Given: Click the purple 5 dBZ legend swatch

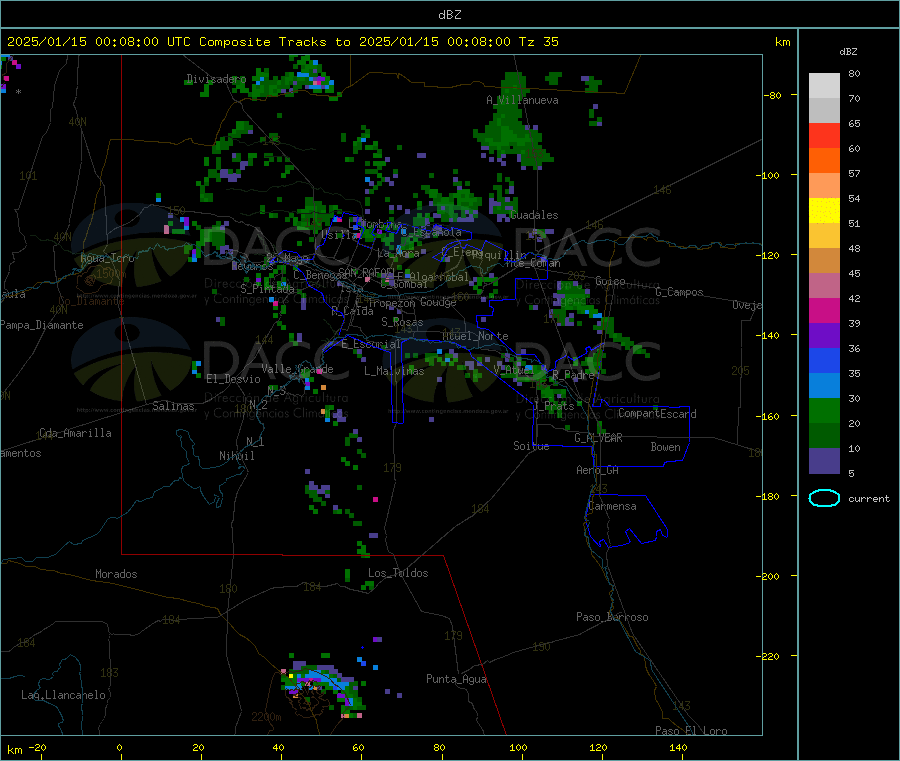Looking at the screenshot, I should coord(824,461).
